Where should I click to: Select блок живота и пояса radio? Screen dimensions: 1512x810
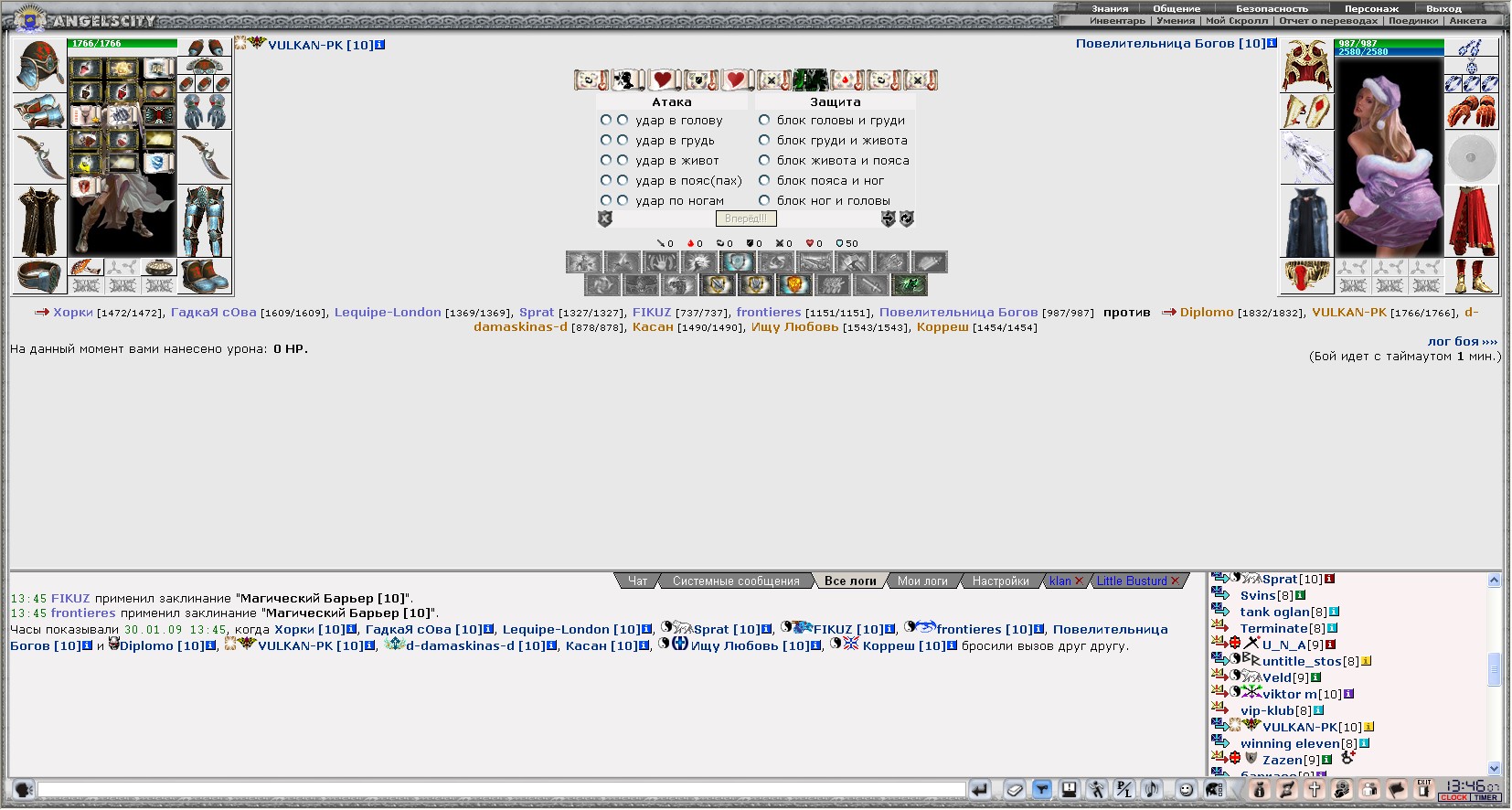pos(764,160)
